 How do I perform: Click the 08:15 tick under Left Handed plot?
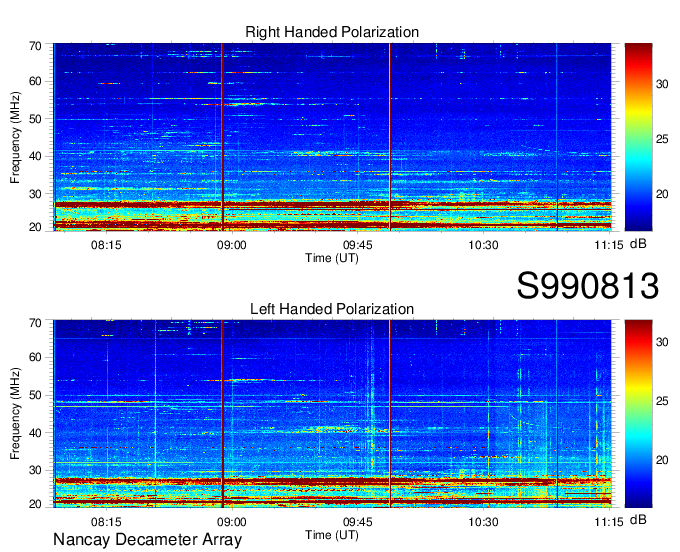106,522
